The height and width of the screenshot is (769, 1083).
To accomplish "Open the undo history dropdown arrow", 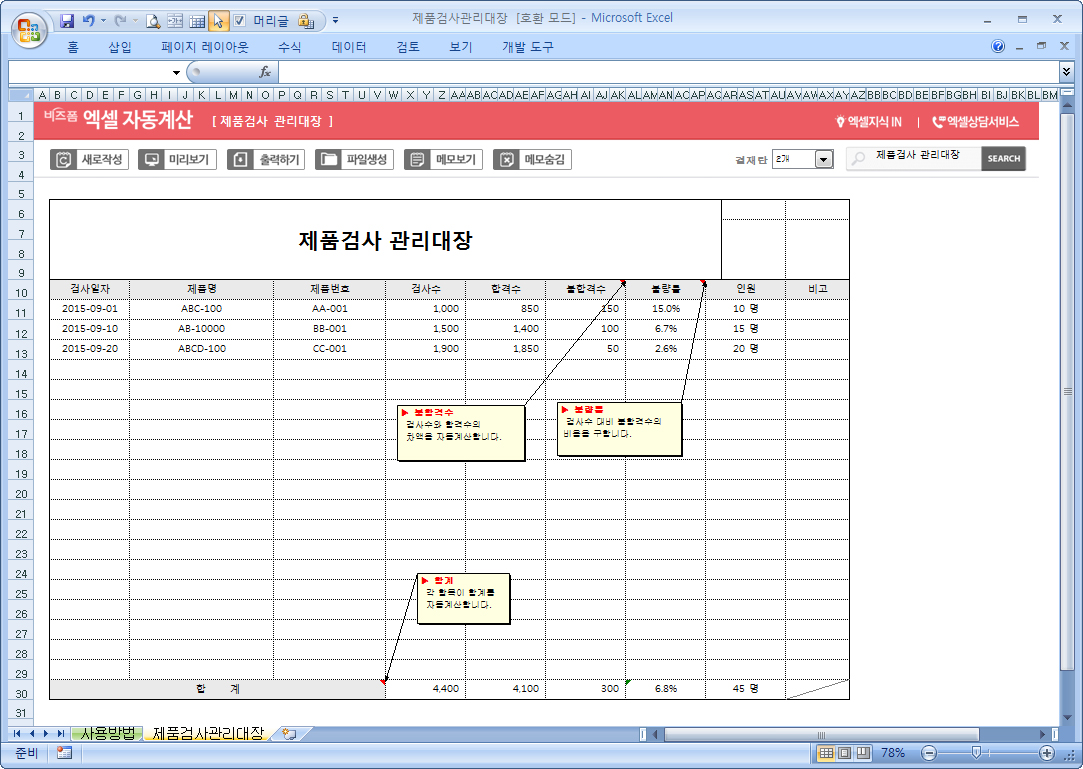I will coord(104,21).
